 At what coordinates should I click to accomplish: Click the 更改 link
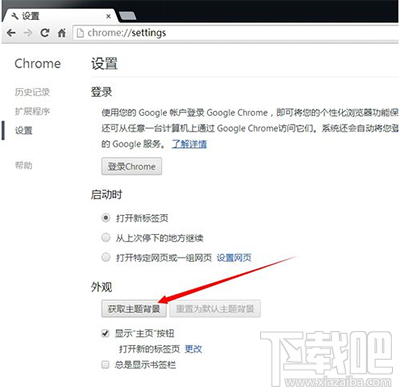pos(193,349)
